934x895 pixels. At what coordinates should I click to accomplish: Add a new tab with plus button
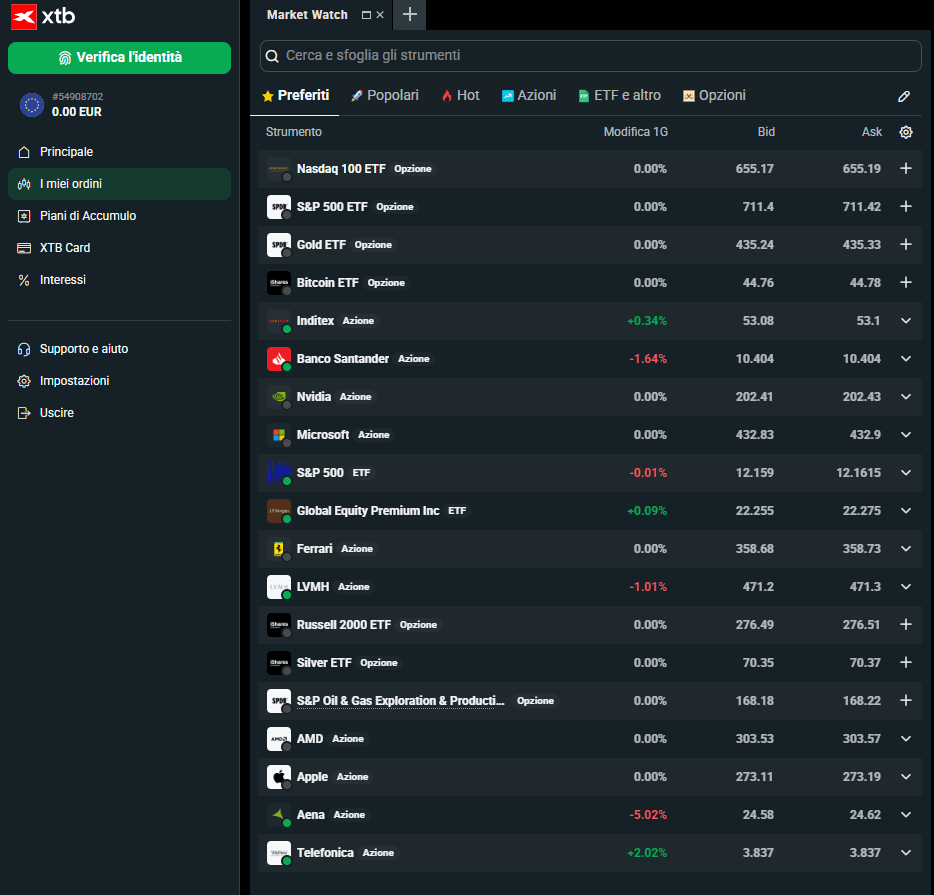[410, 15]
